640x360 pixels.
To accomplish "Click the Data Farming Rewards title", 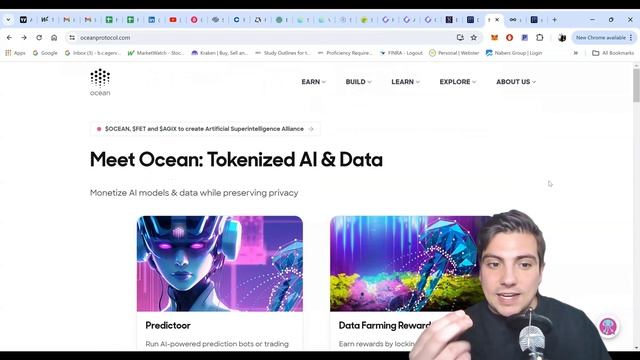I will [384, 325].
